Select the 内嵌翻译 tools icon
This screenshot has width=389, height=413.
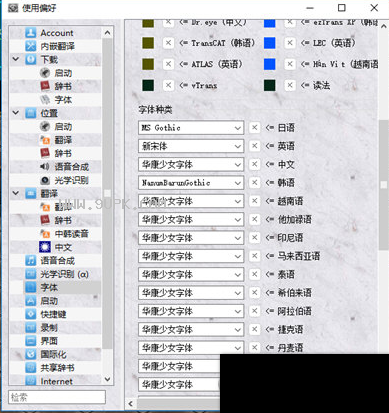tap(31, 46)
